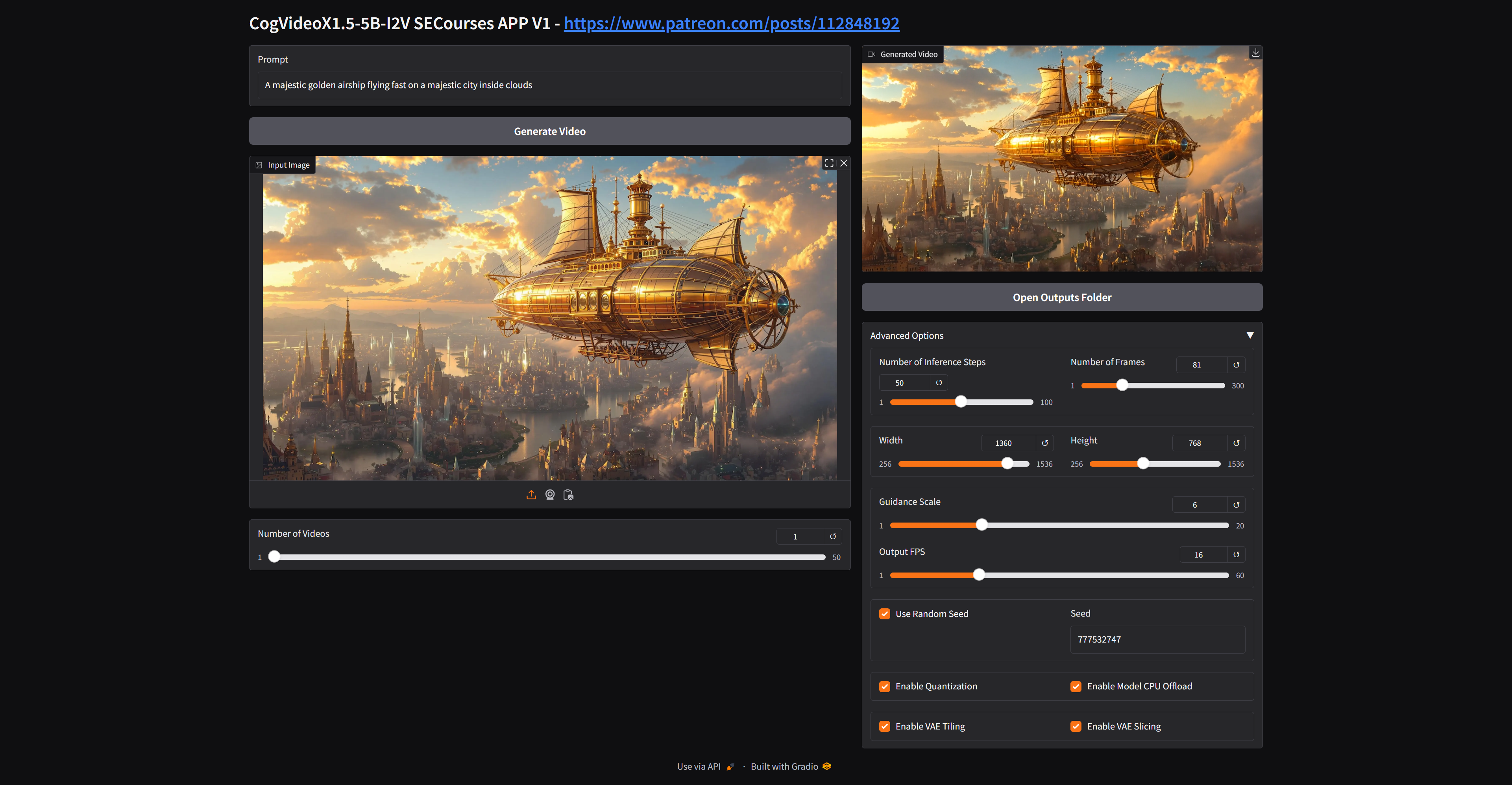
Task: Paste input image from clipboard
Action: coord(567,495)
